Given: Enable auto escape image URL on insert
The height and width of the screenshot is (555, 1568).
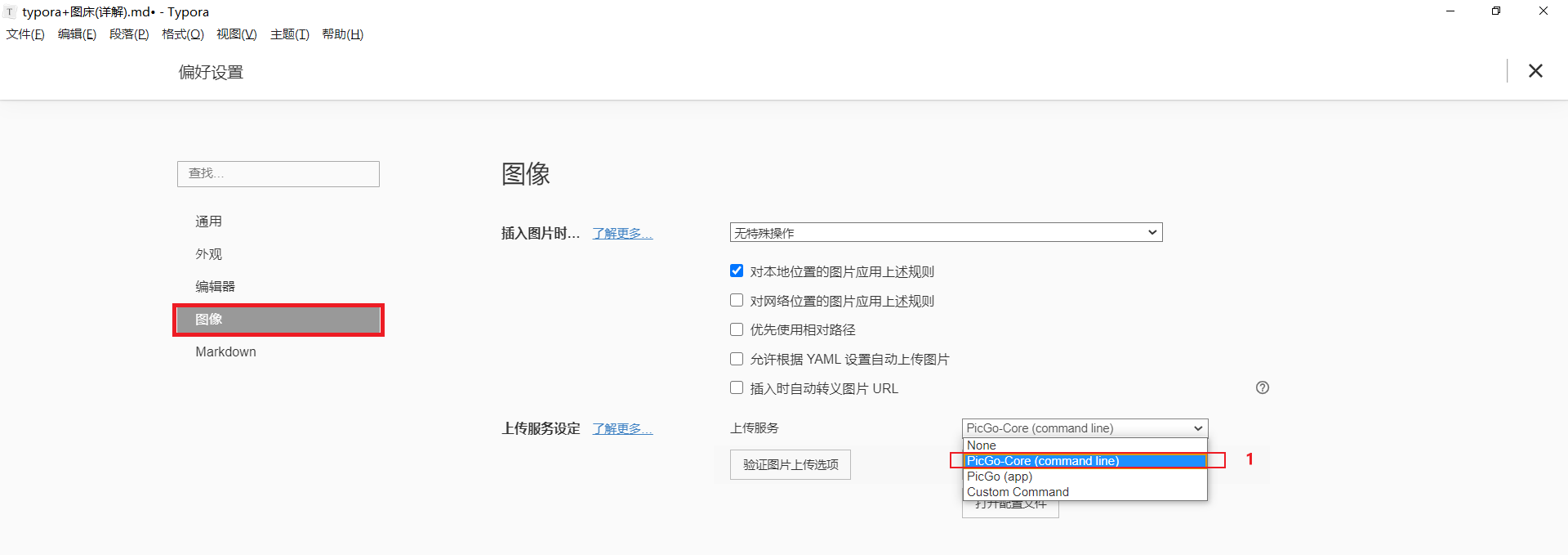Looking at the screenshot, I should pyautogui.click(x=737, y=387).
